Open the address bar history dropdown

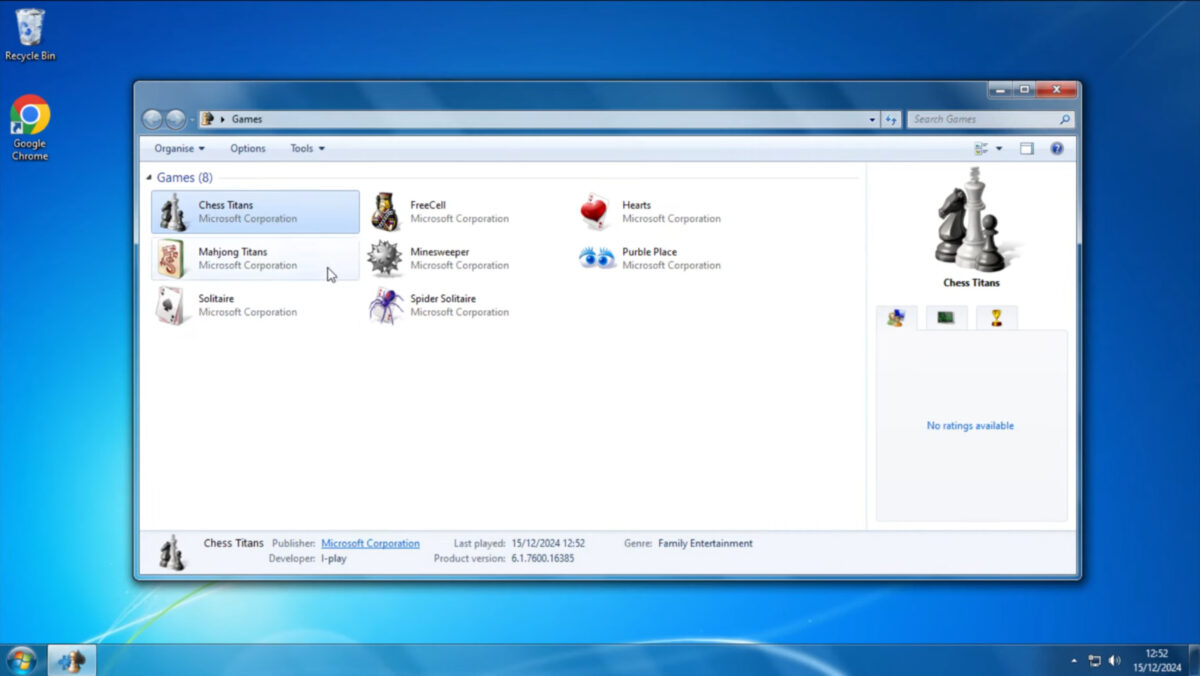tap(872, 119)
